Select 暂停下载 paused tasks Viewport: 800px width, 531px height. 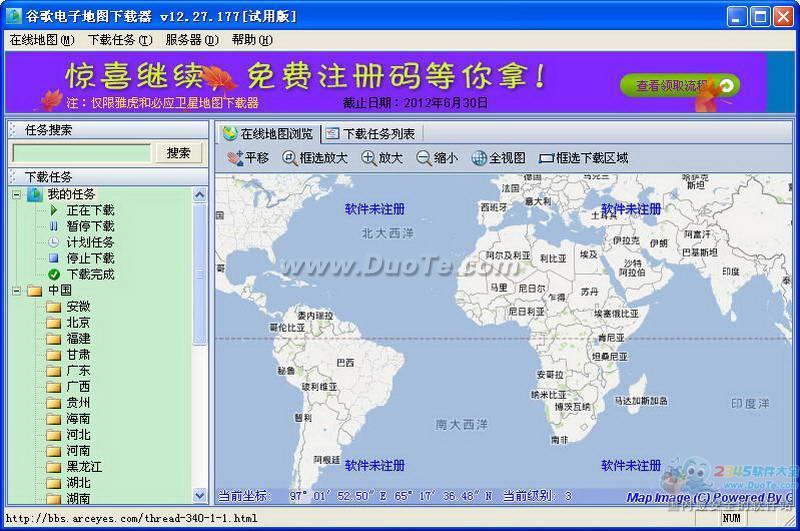coord(90,226)
